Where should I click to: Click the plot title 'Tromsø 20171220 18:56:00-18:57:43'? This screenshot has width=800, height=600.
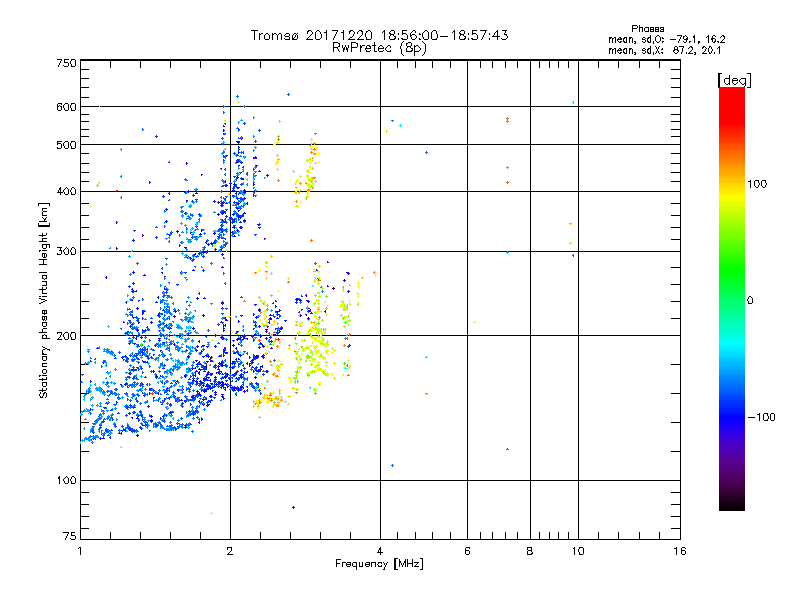(379, 35)
